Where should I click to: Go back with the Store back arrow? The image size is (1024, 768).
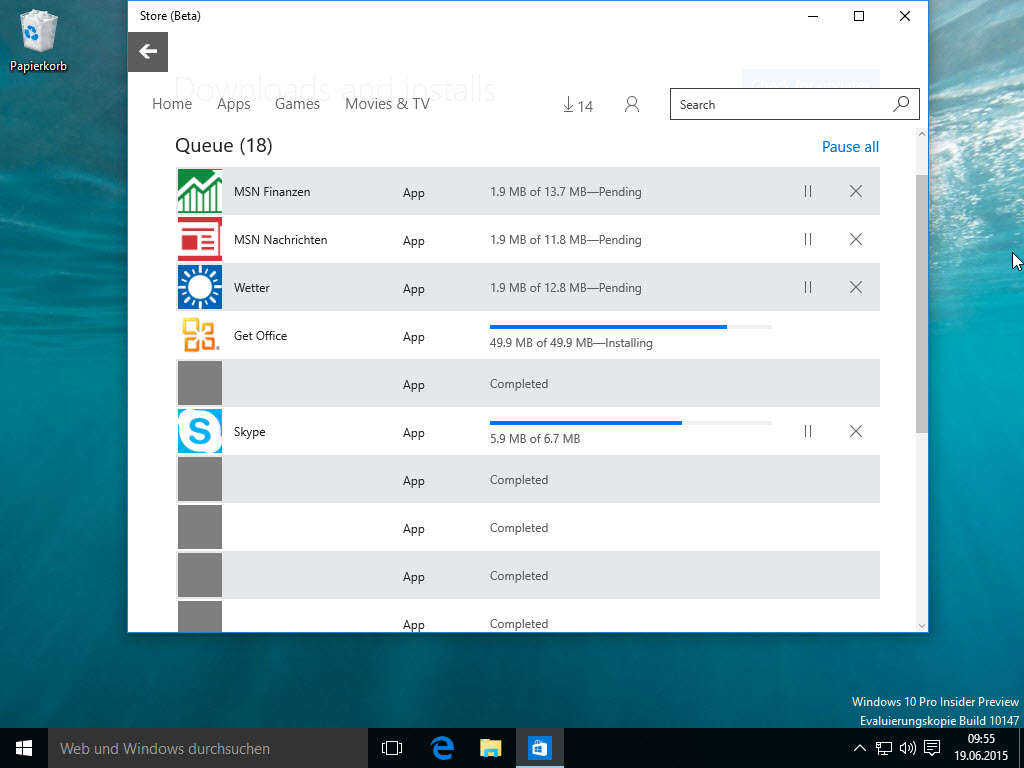[x=148, y=52]
